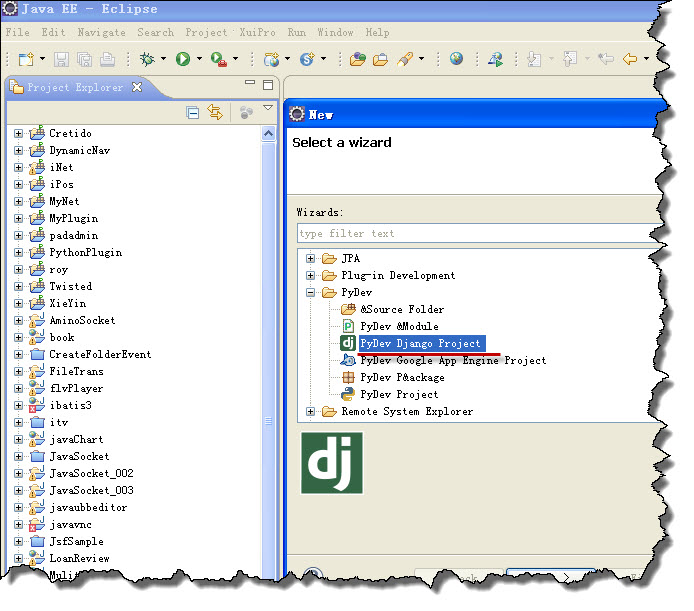
Task: Open the dropdown arrow next to Run
Action: [199, 58]
